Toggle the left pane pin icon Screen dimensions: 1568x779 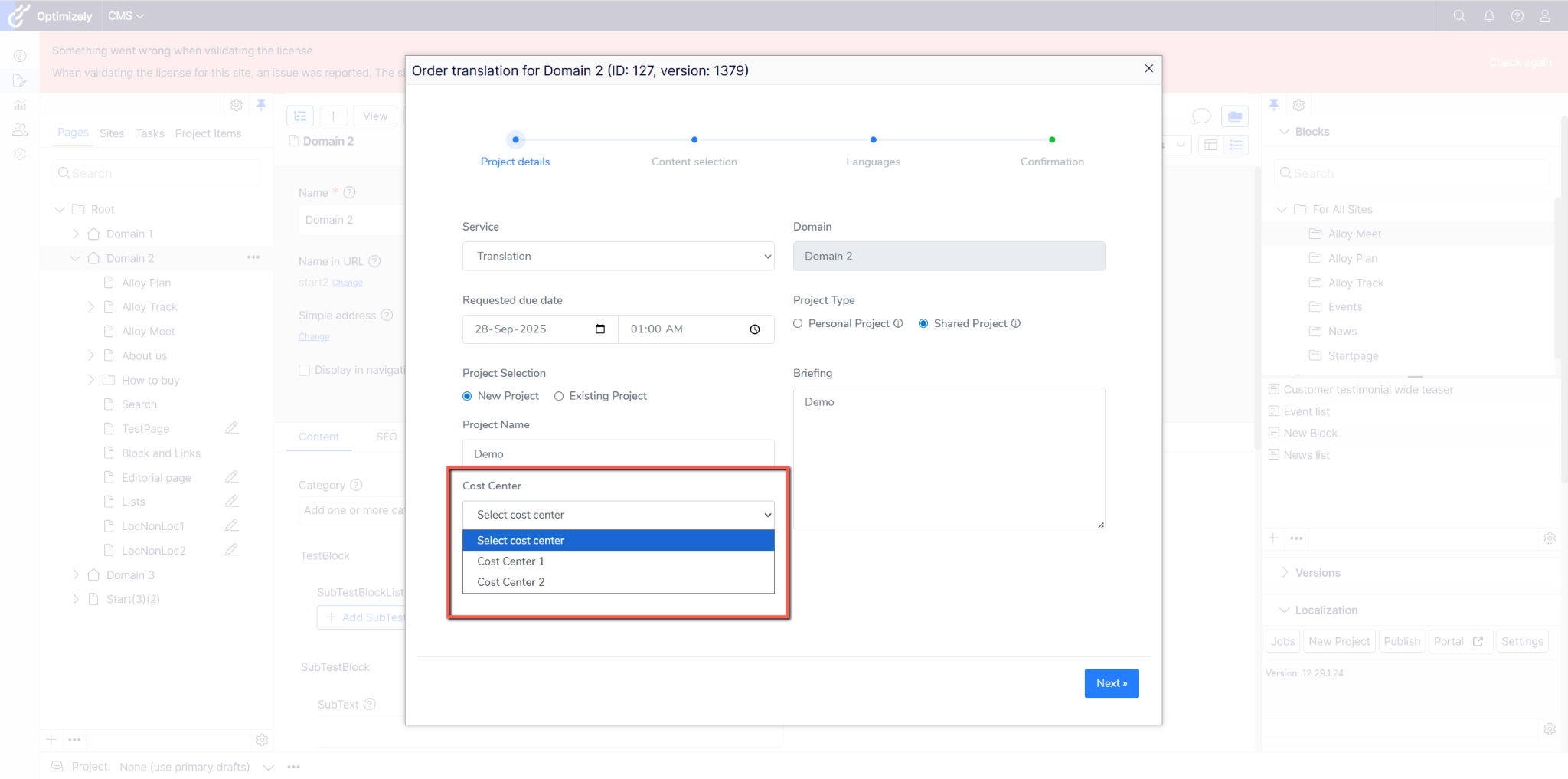click(261, 104)
